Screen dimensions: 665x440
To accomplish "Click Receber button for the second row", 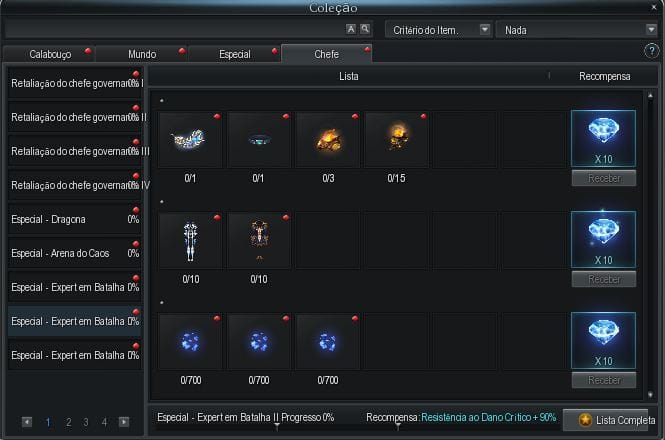I will (x=604, y=279).
